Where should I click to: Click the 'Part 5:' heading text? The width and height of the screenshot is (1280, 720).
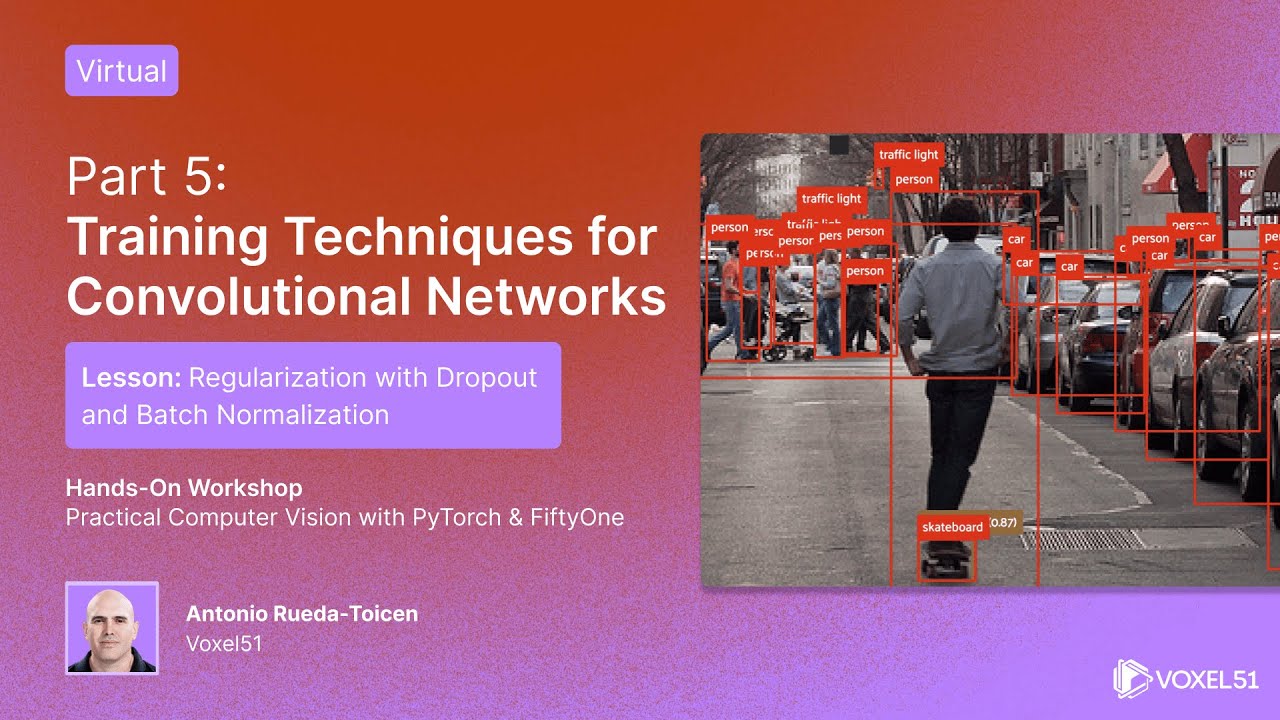pyautogui.click(x=148, y=178)
